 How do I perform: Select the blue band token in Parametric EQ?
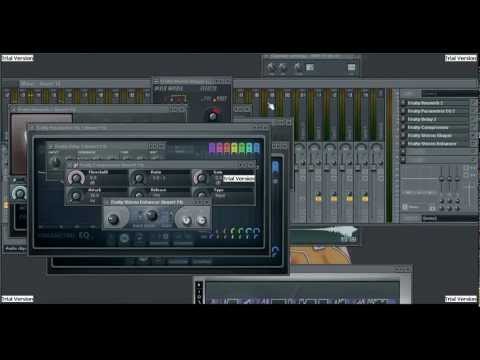tap(256, 148)
